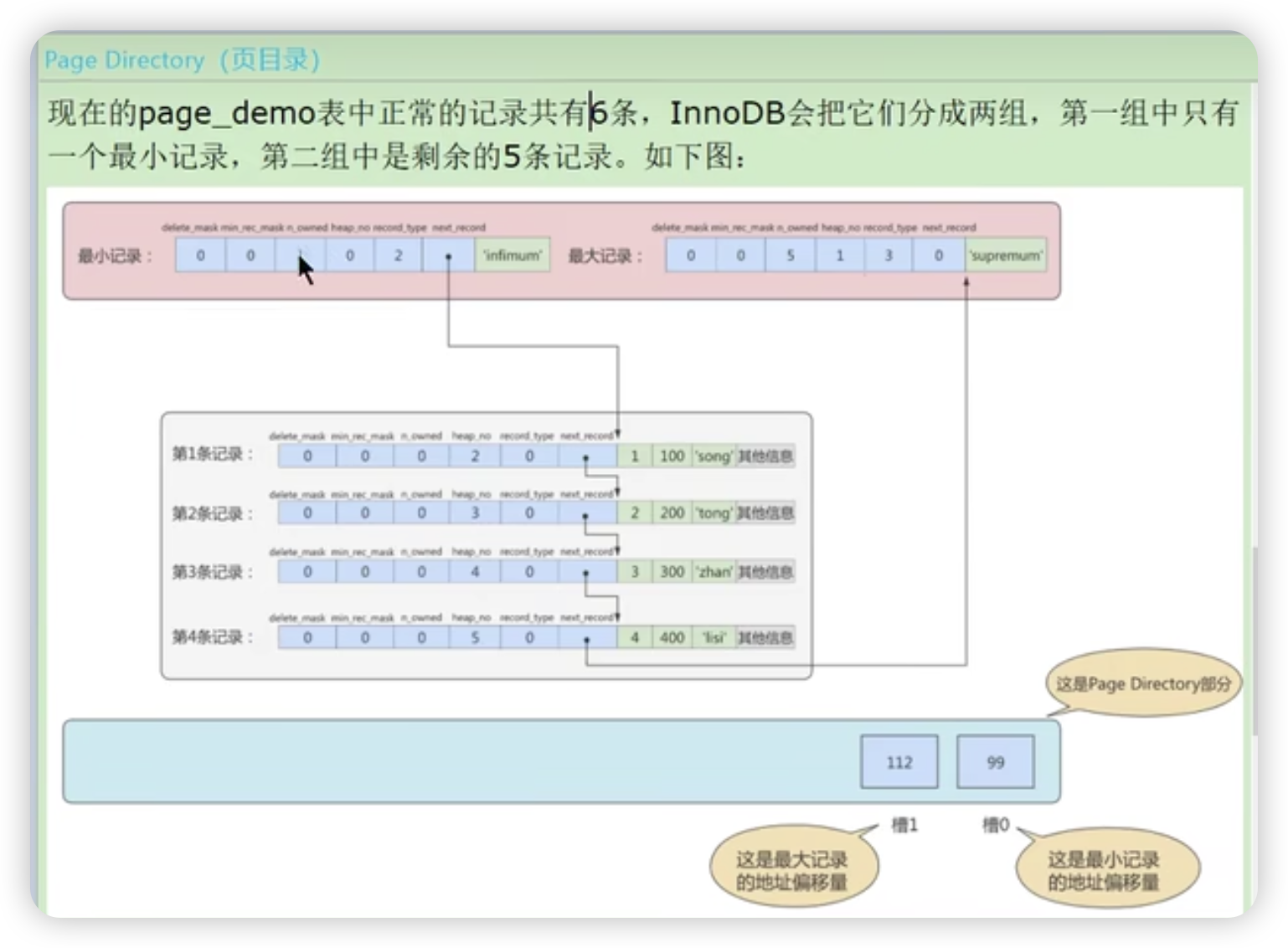The image size is (1288, 948).
Task: Click record_type value 3 in 最大记录 row
Action: (x=889, y=255)
